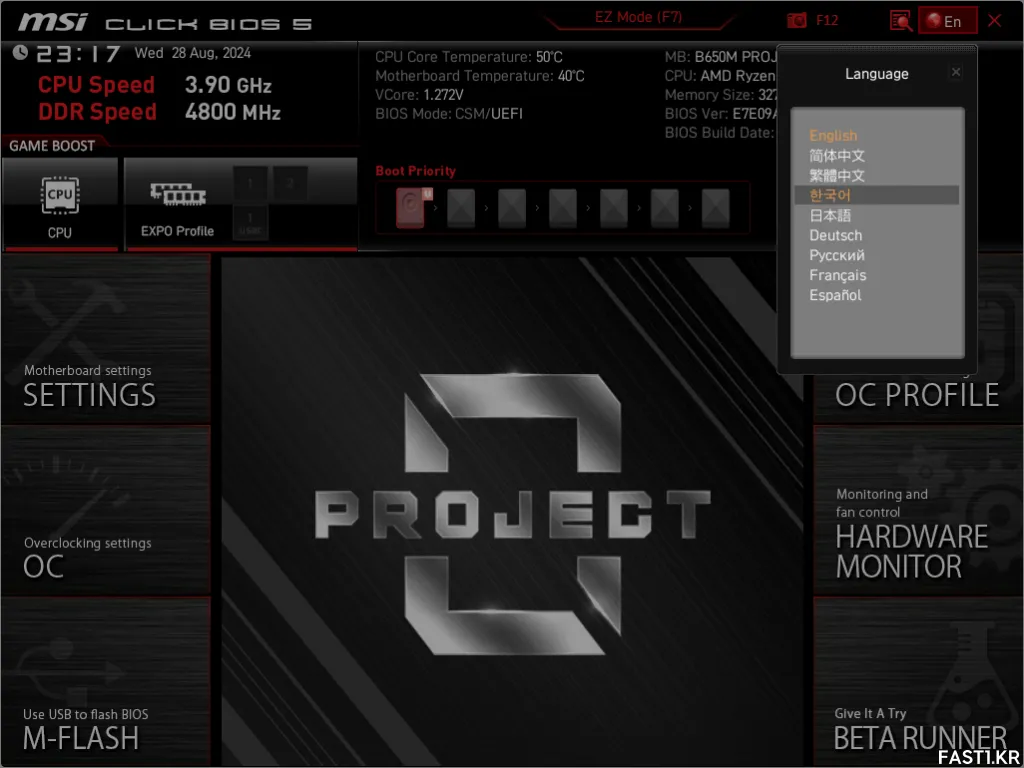Close the BIOS with the red X

click(995, 21)
